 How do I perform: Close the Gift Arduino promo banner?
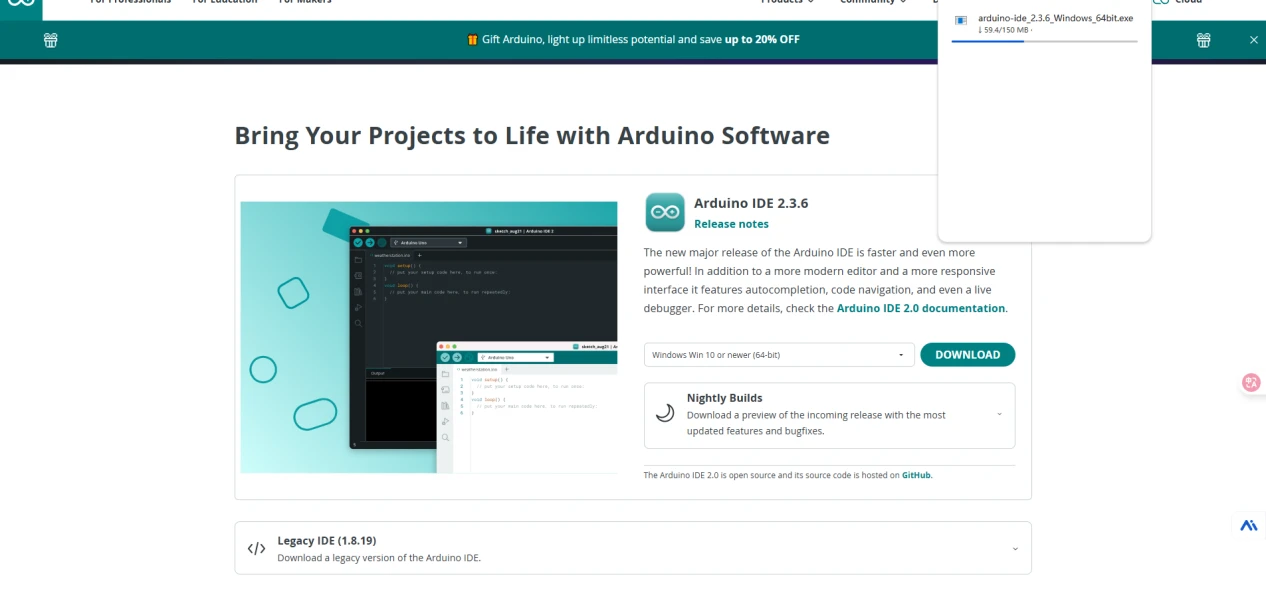tap(1254, 40)
